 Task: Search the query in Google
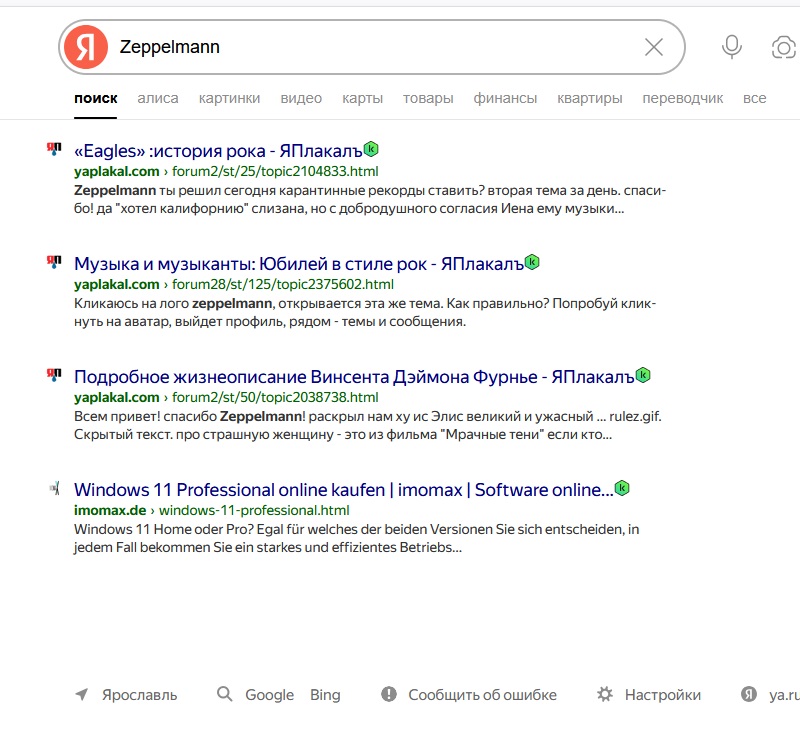tap(269, 695)
